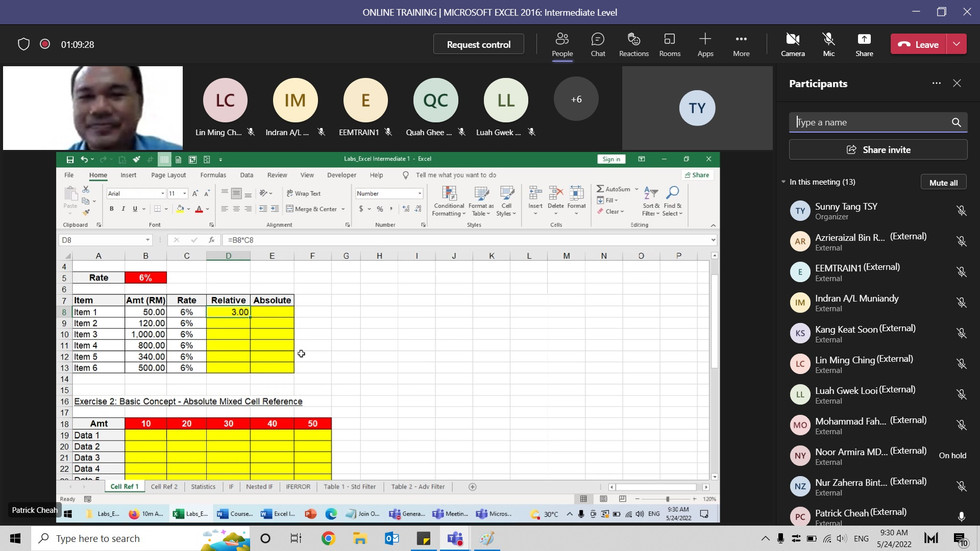Open the dropdown arrow beside Leave
Screen dimensions: 980x551
957,44
